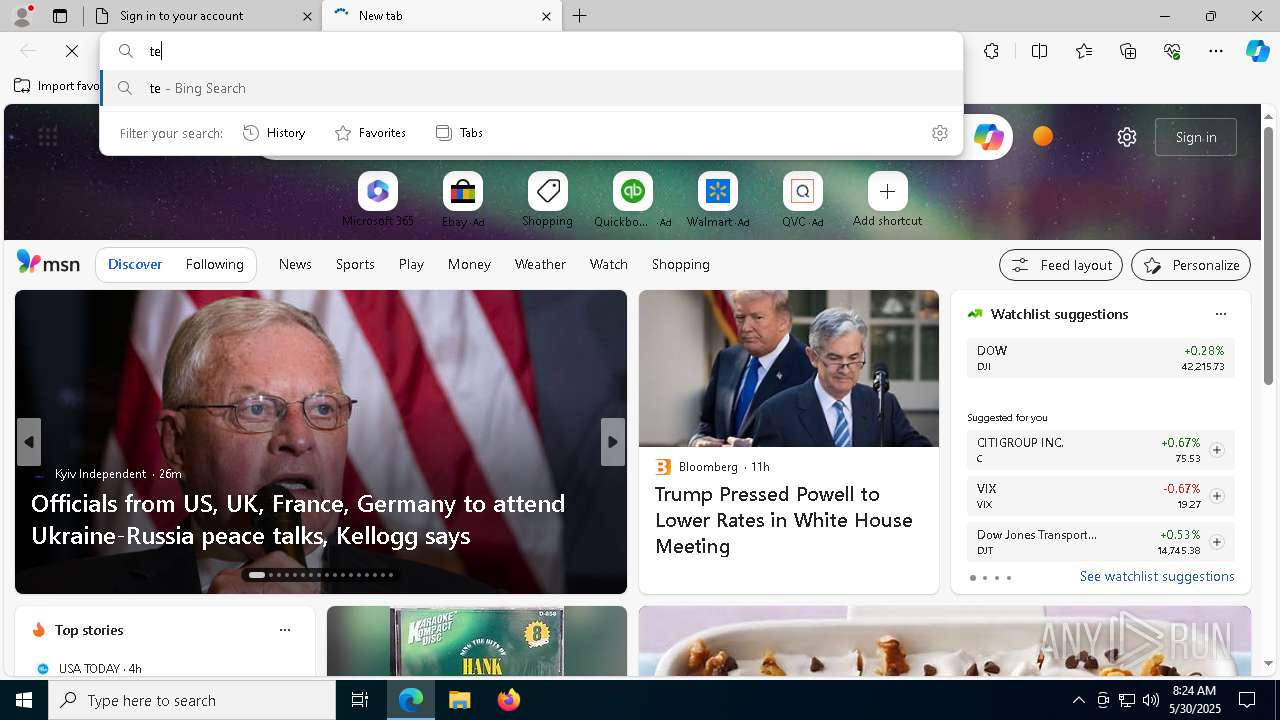Open the Watch category
This screenshot has width=1280, height=720.
point(609,264)
